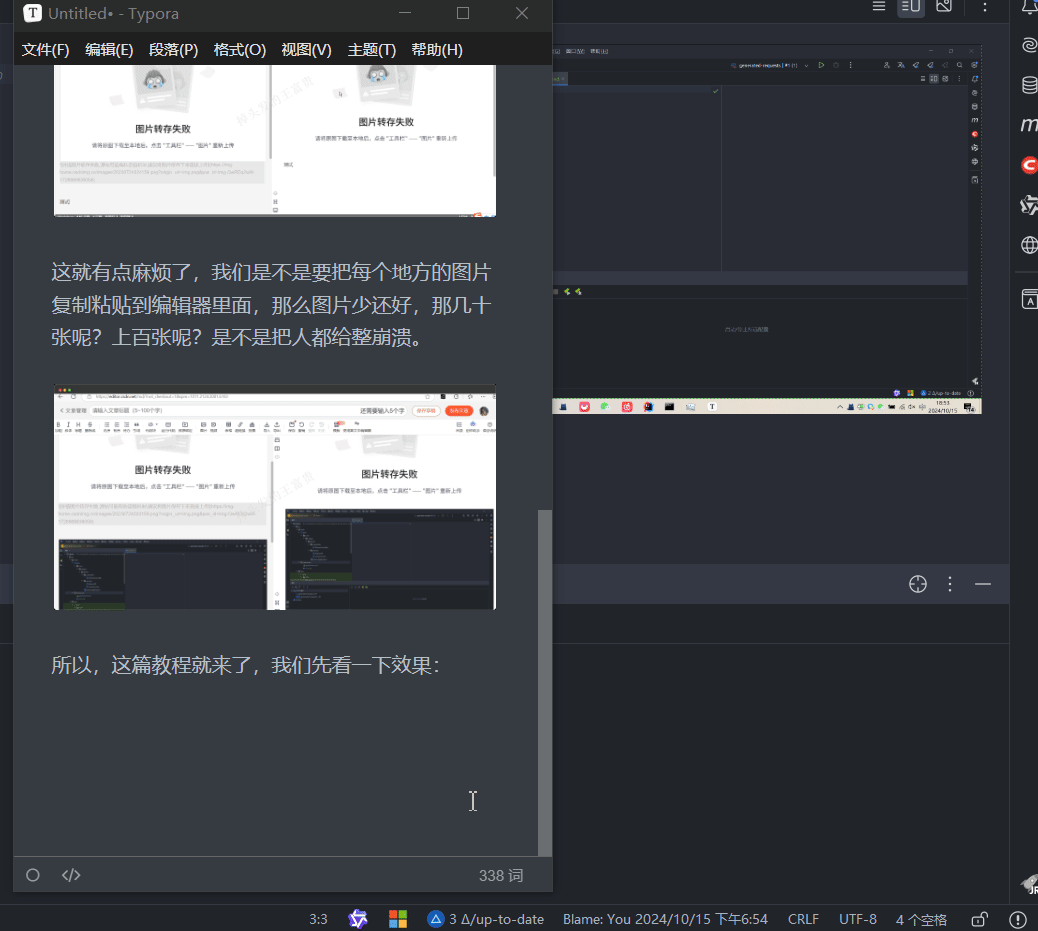Viewport: 1038px width, 931px height.
Task: Open the 视图(V) menu in Typora
Action: (307, 50)
